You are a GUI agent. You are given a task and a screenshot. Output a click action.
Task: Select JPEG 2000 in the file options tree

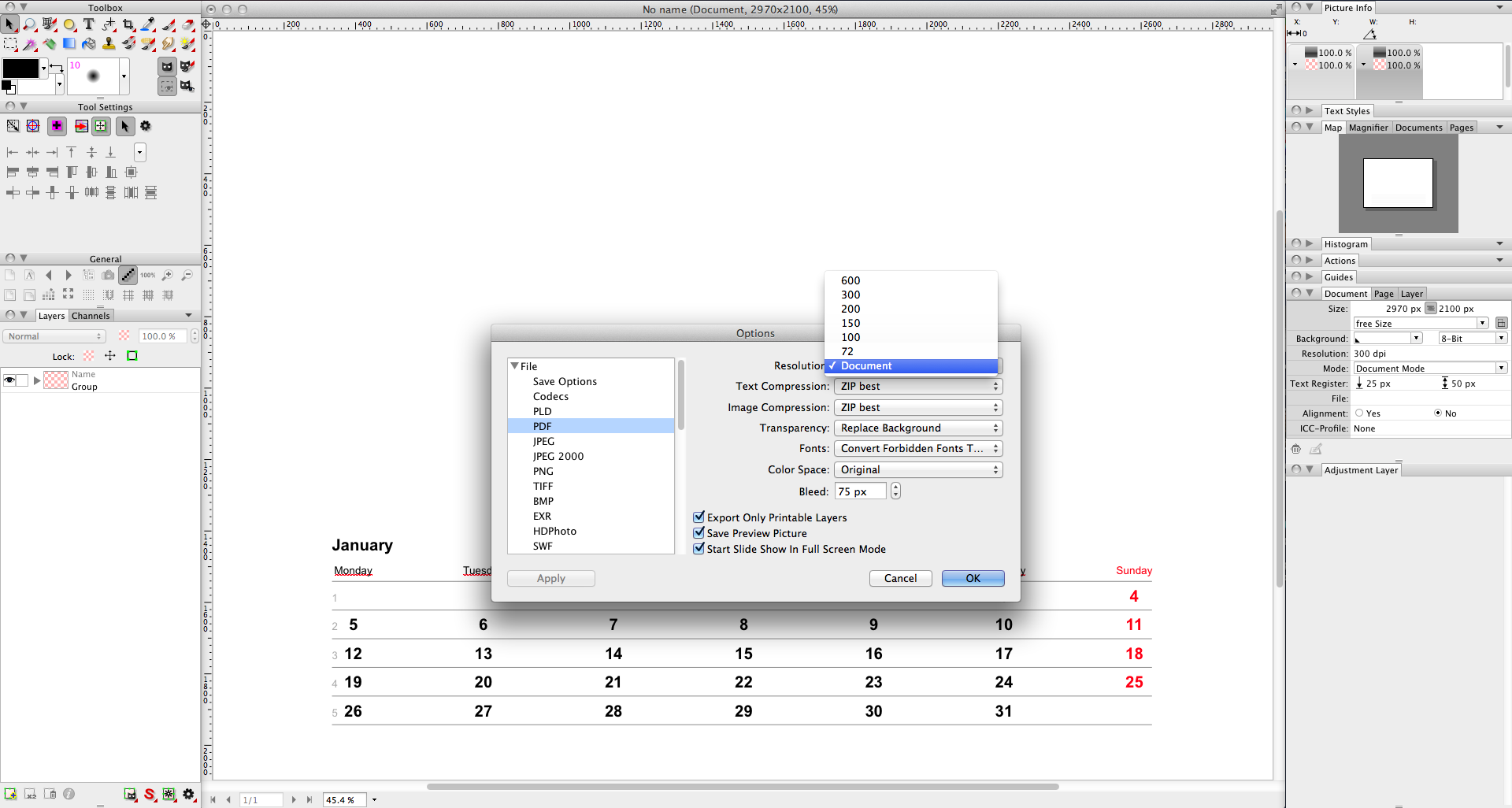558,457
